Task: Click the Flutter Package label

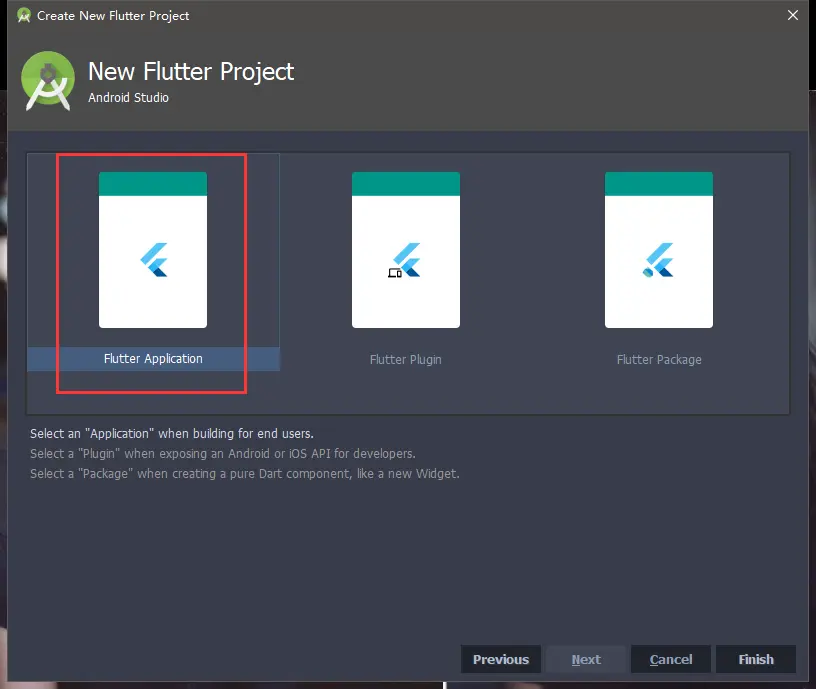Action: point(659,360)
